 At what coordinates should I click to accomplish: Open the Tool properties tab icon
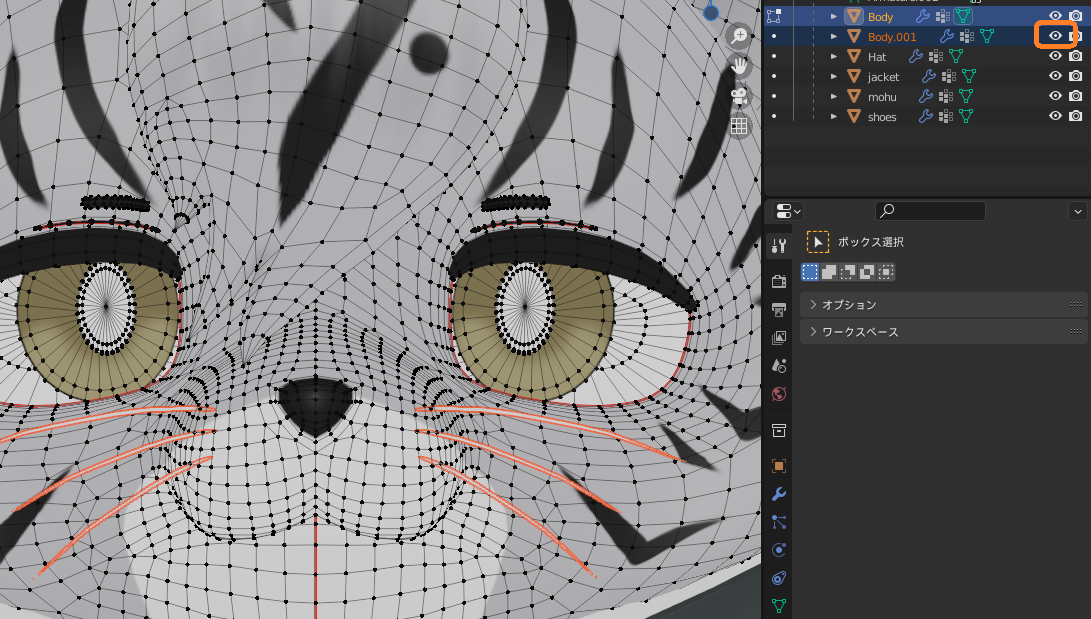click(779, 246)
